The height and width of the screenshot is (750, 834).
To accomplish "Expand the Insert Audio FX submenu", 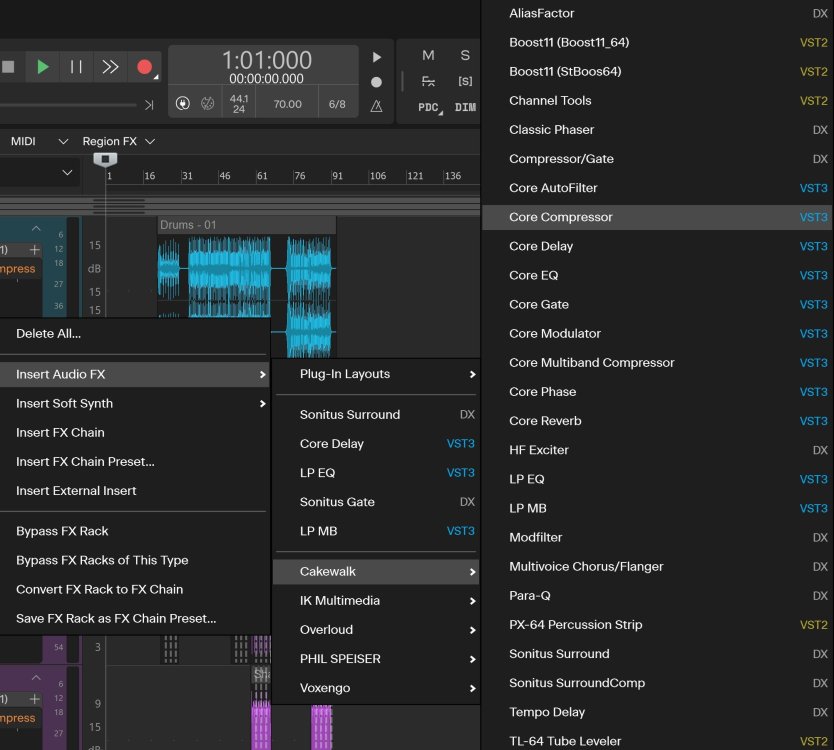I will coord(135,374).
